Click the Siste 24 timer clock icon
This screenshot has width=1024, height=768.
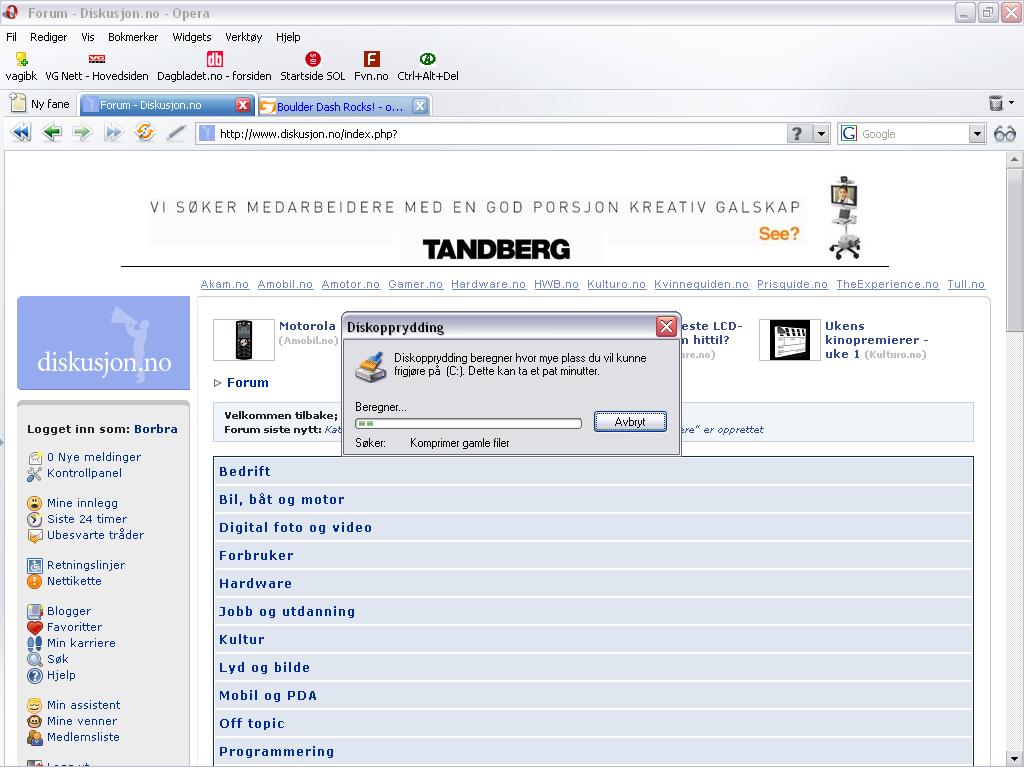35,520
